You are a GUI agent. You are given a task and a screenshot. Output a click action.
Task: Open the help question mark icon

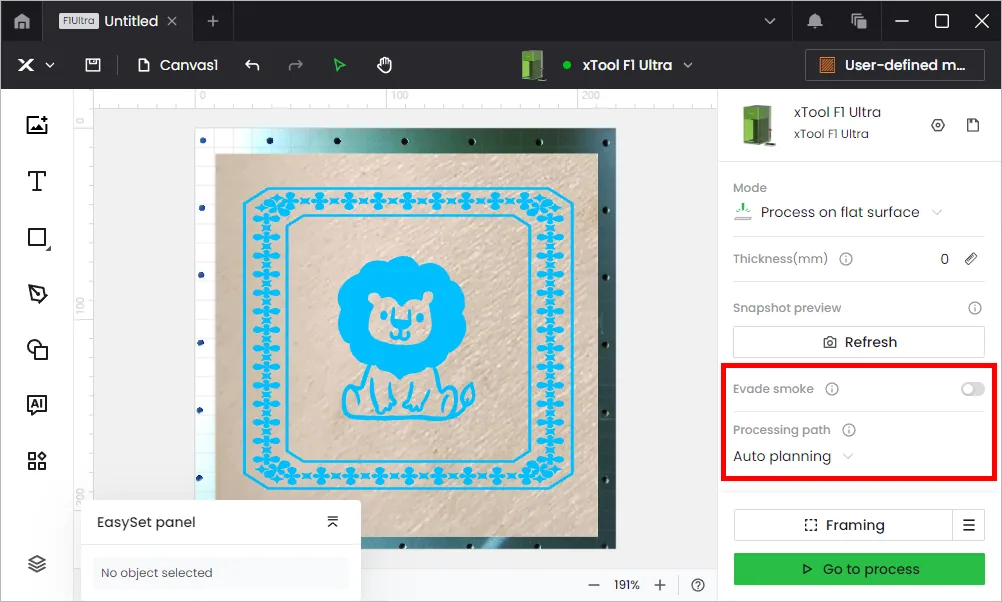click(698, 585)
